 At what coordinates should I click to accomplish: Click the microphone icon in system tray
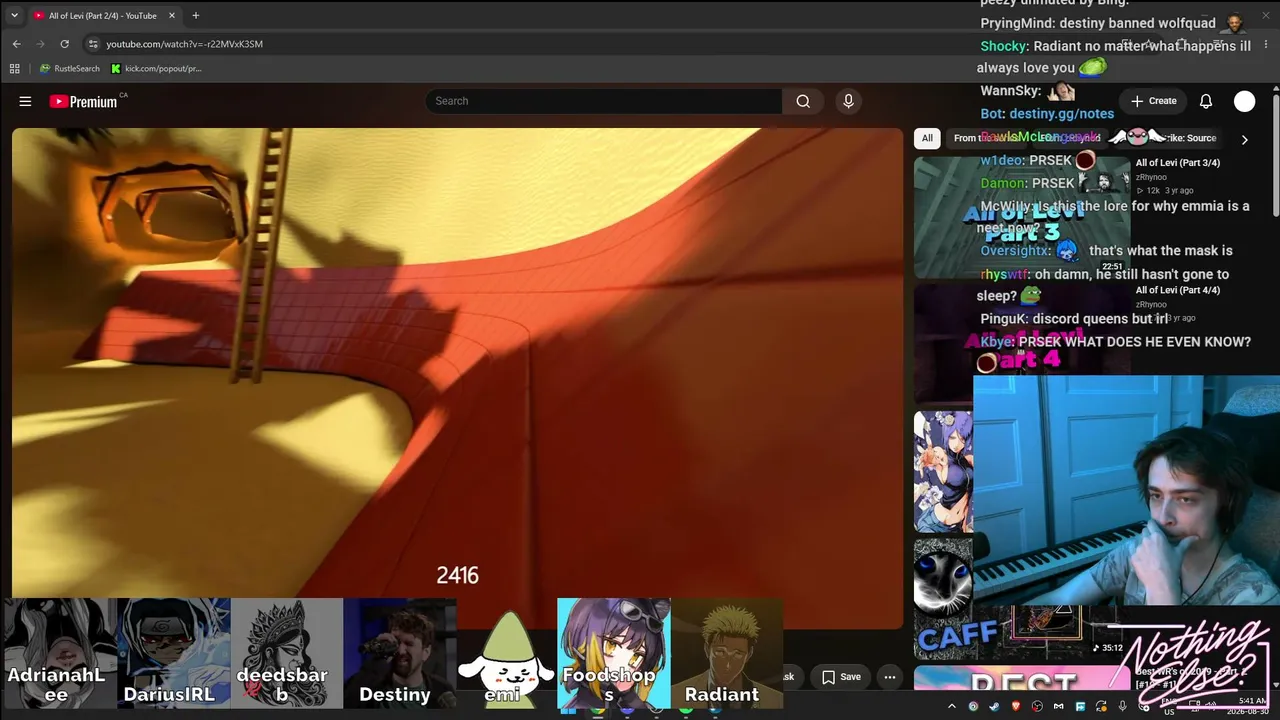1123,707
